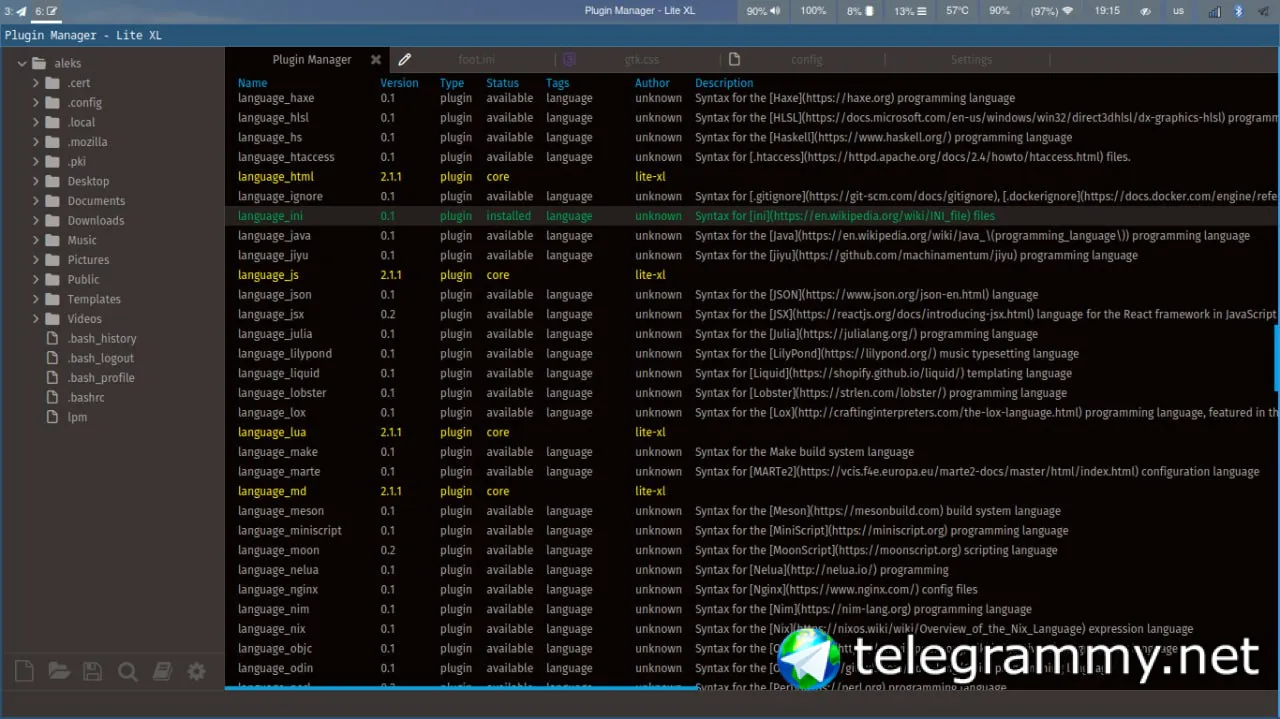Expand the .mozilla folder chevron
This screenshot has height=719, width=1280.
click(36, 142)
